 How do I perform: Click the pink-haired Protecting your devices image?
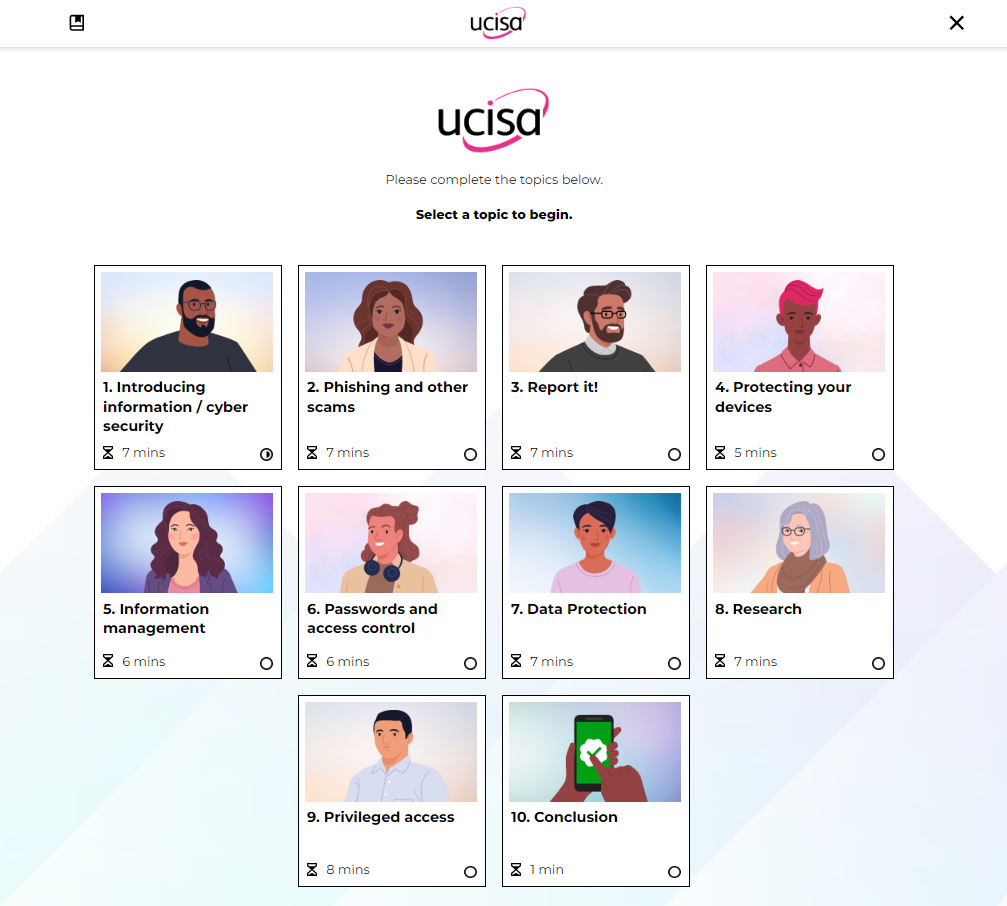click(799, 322)
